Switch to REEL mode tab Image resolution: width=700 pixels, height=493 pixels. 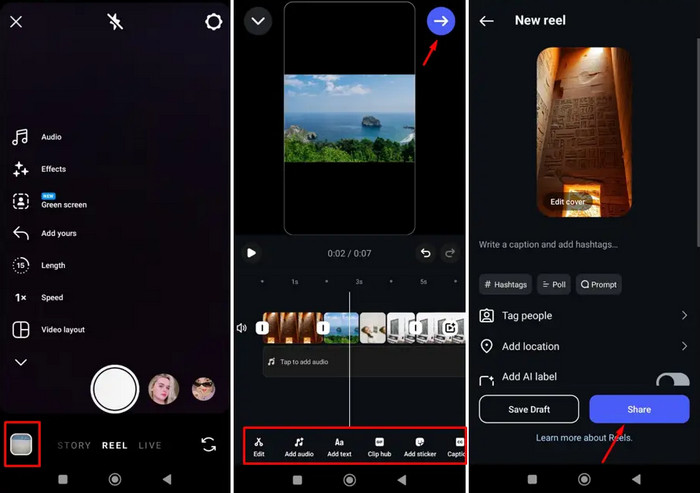(x=115, y=445)
